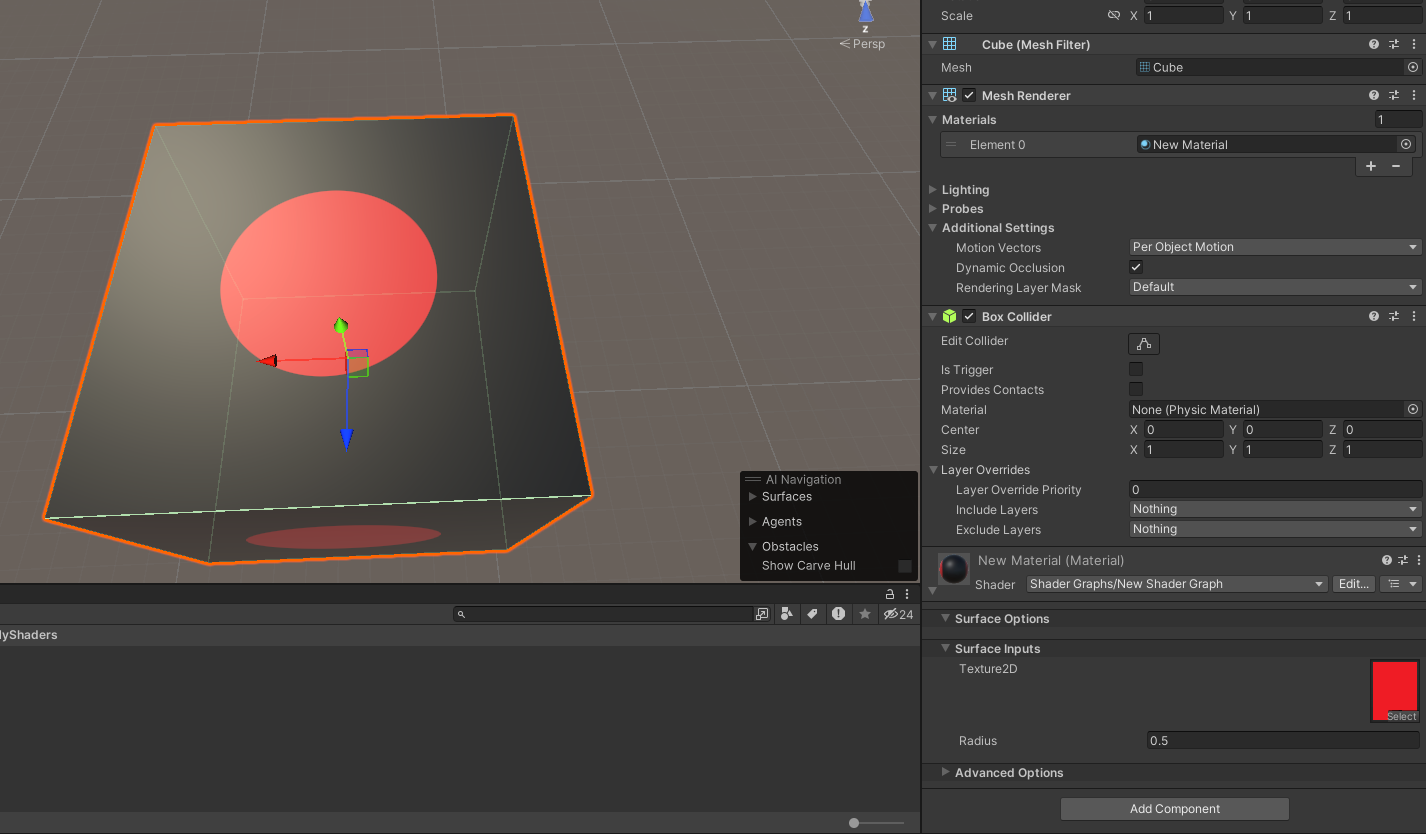Expand Advanced Options section
The width and height of the screenshot is (1426, 834).
[946, 773]
